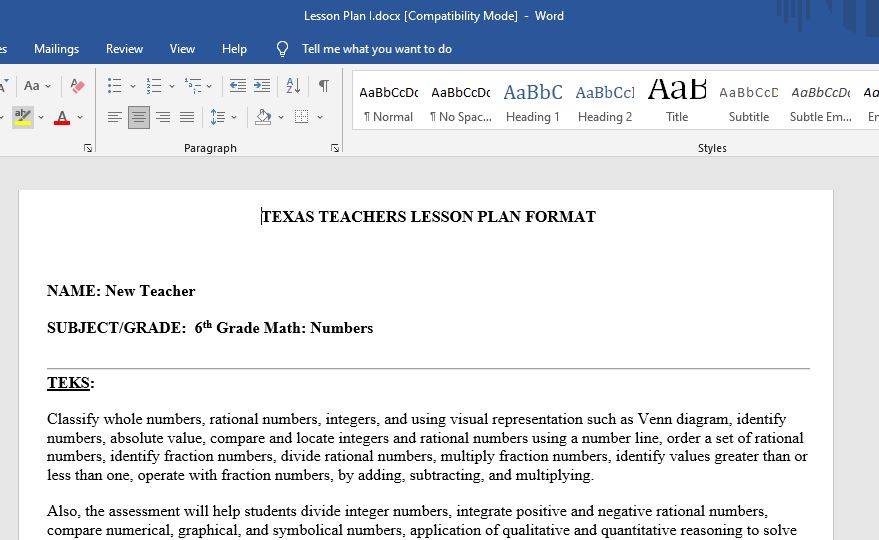Apply text highlight color
The image size is (879, 540).
click(23, 117)
